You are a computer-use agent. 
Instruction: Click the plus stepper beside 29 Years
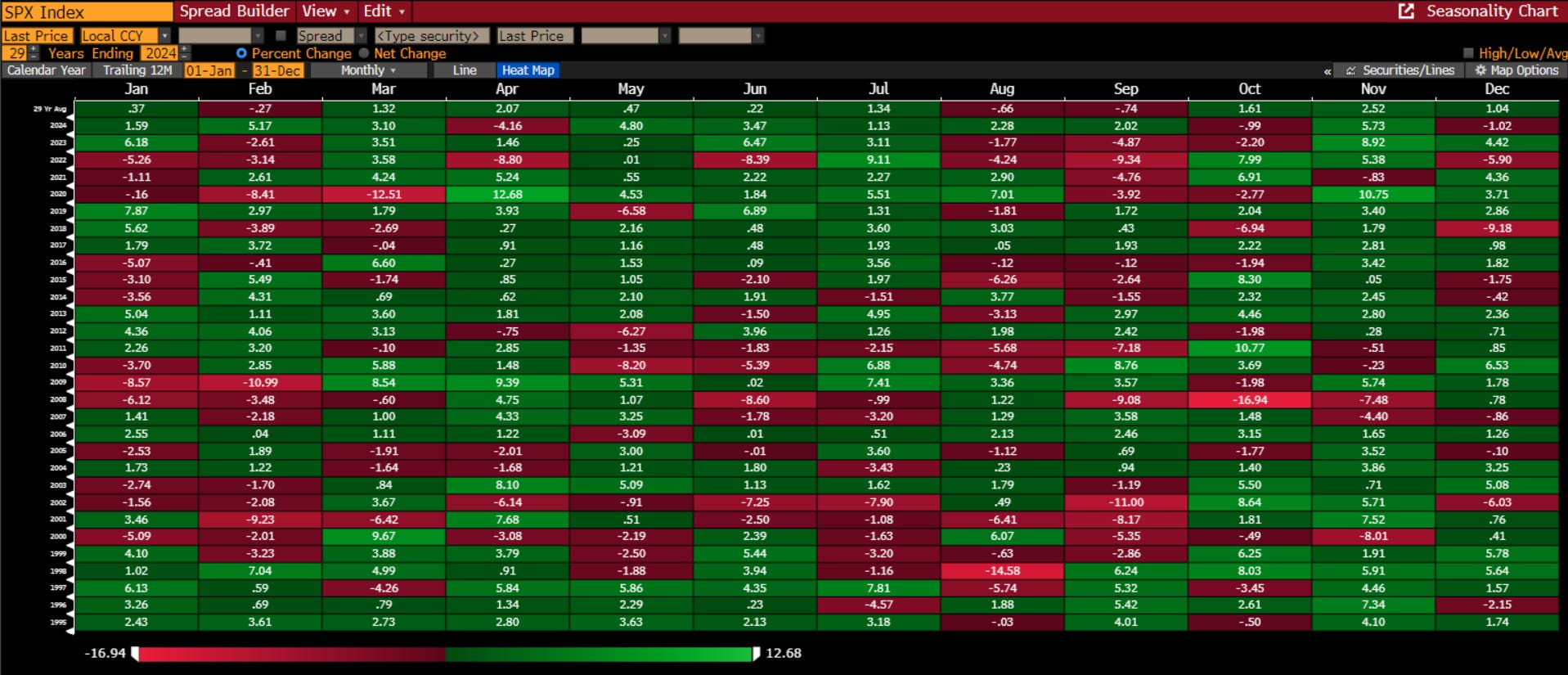pos(34,49)
